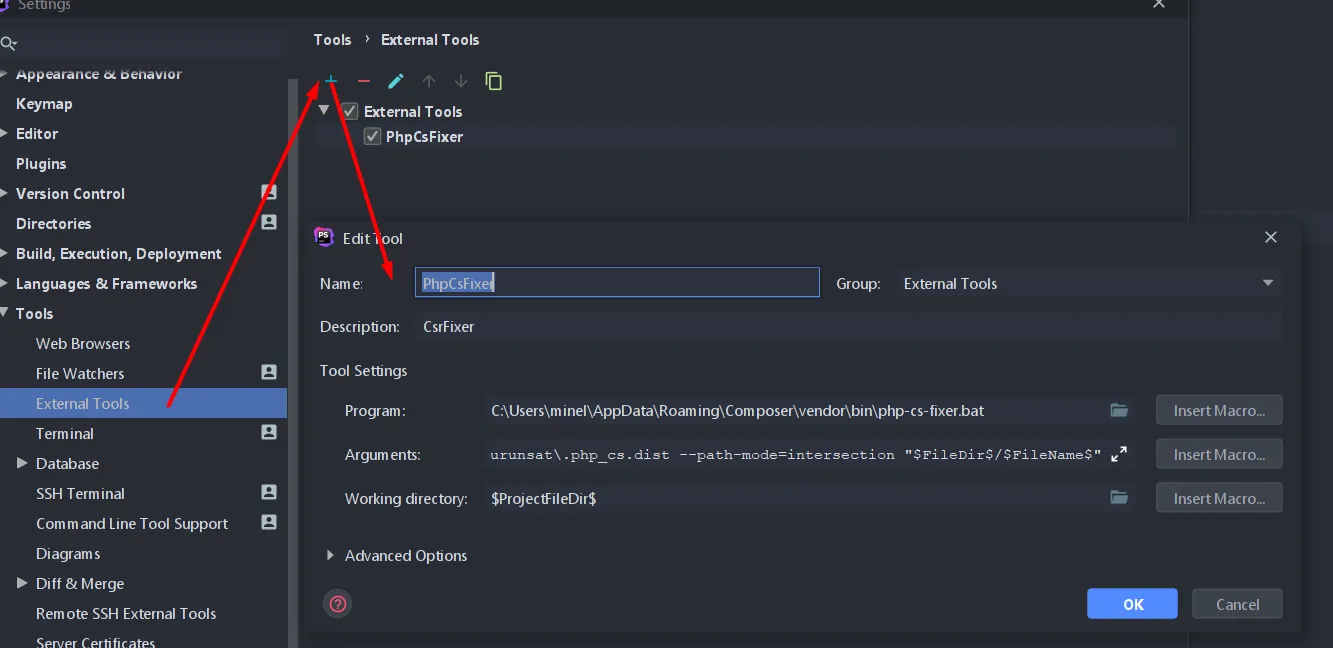The image size is (1333, 648).
Task: Click project-level icon beside Command Line Tool Support
Action: [269, 522]
